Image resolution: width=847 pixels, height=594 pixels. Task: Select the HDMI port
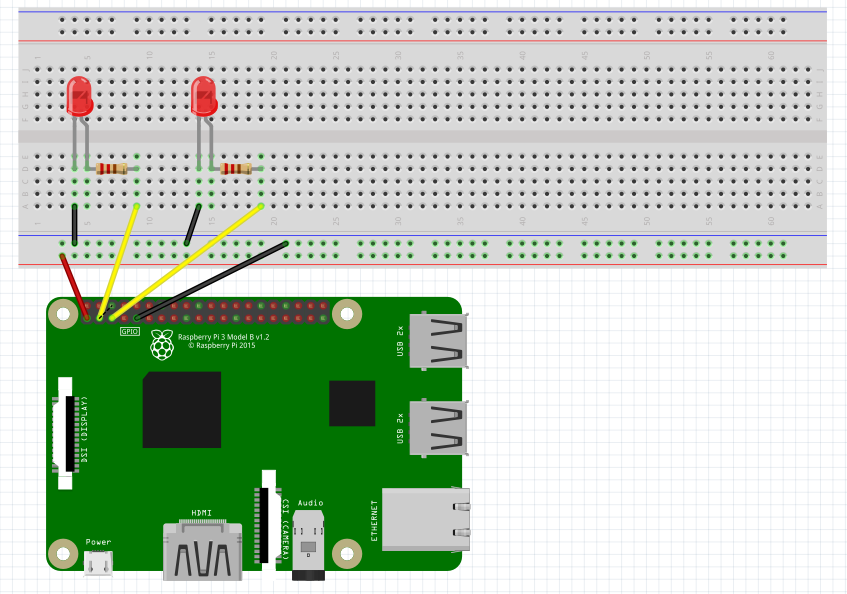pyautogui.click(x=203, y=549)
